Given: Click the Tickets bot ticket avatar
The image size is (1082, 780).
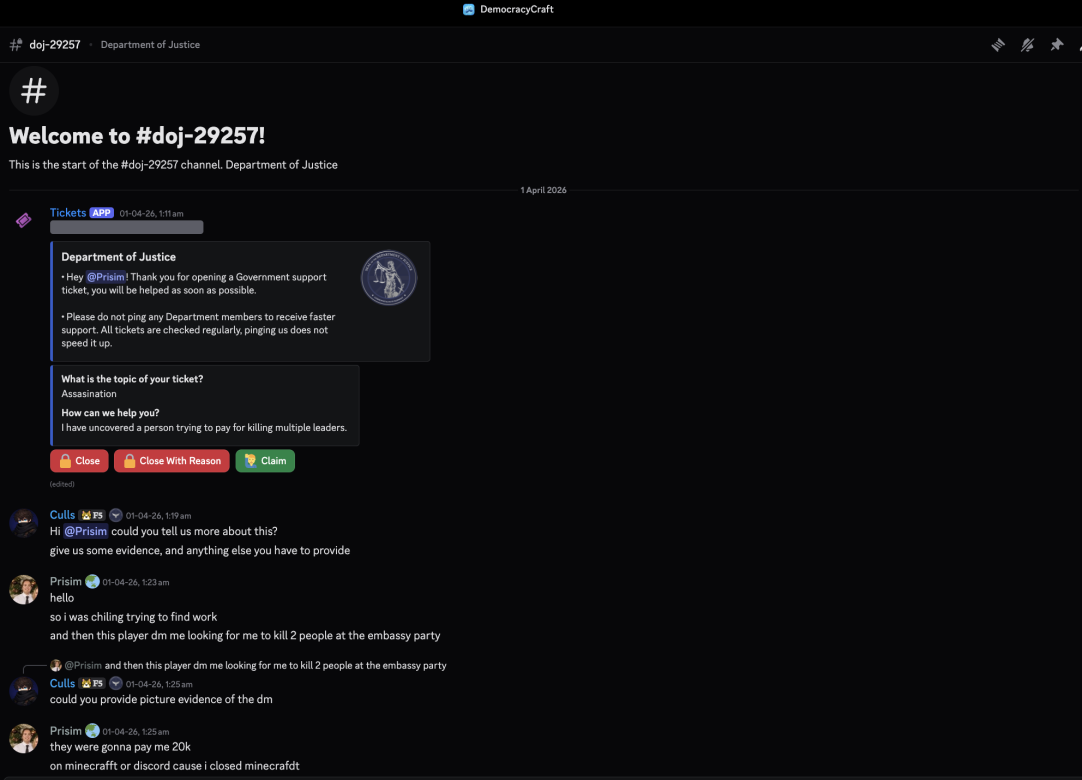Looking at the screenshot, I should pos(23,220).
